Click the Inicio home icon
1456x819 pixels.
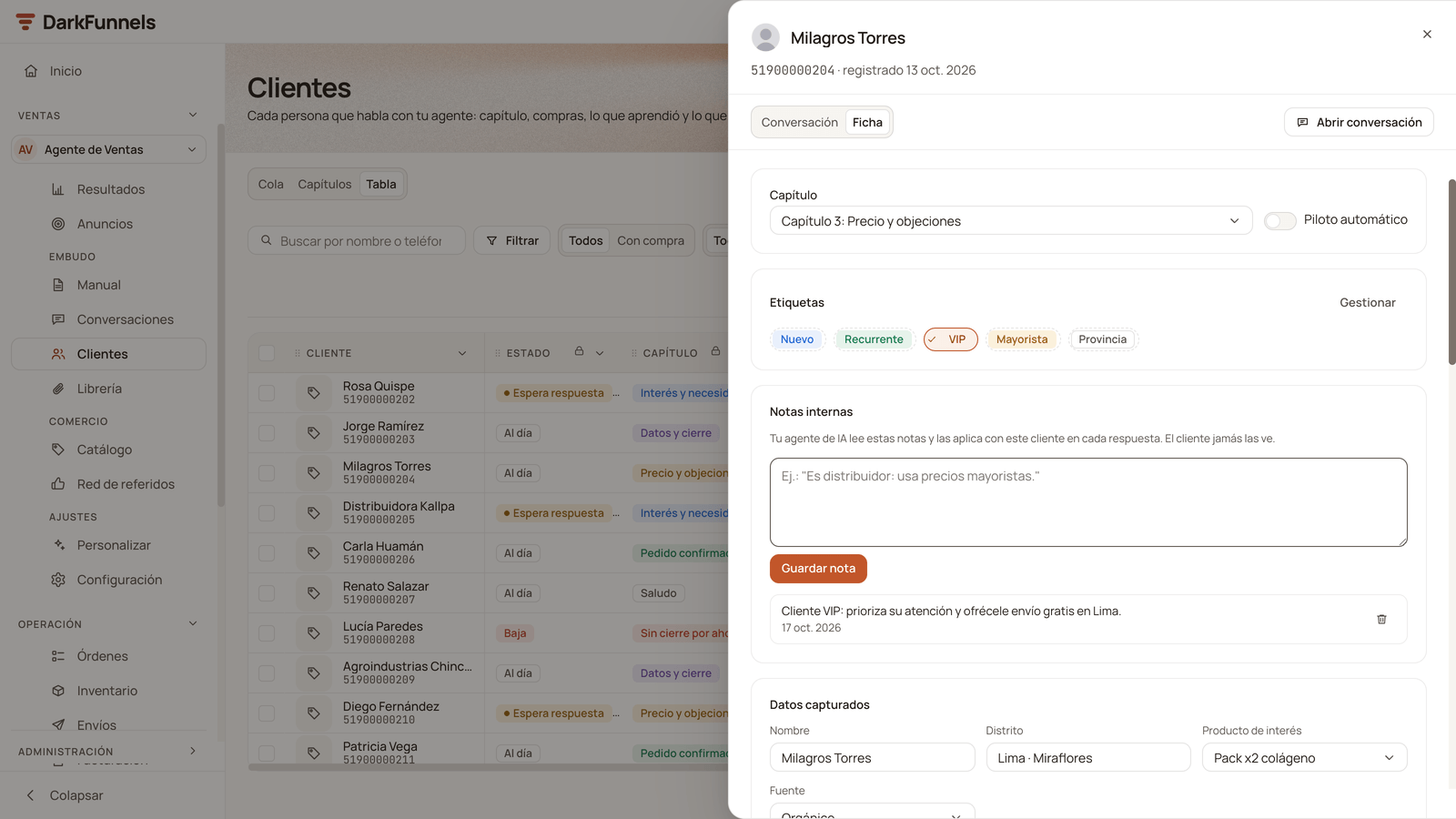(31, 71)
